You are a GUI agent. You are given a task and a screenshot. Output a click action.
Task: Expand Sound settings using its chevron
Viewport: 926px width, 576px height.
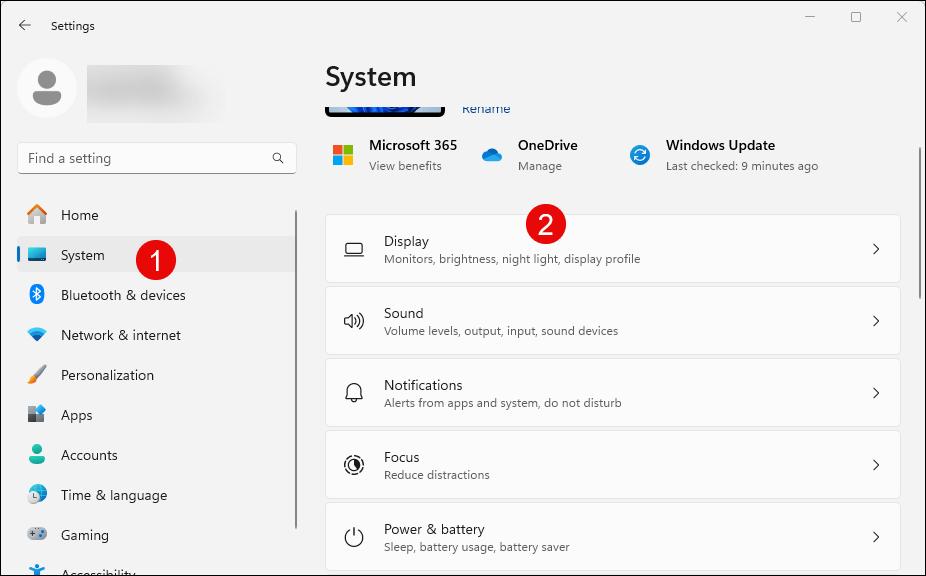(875, 321)
